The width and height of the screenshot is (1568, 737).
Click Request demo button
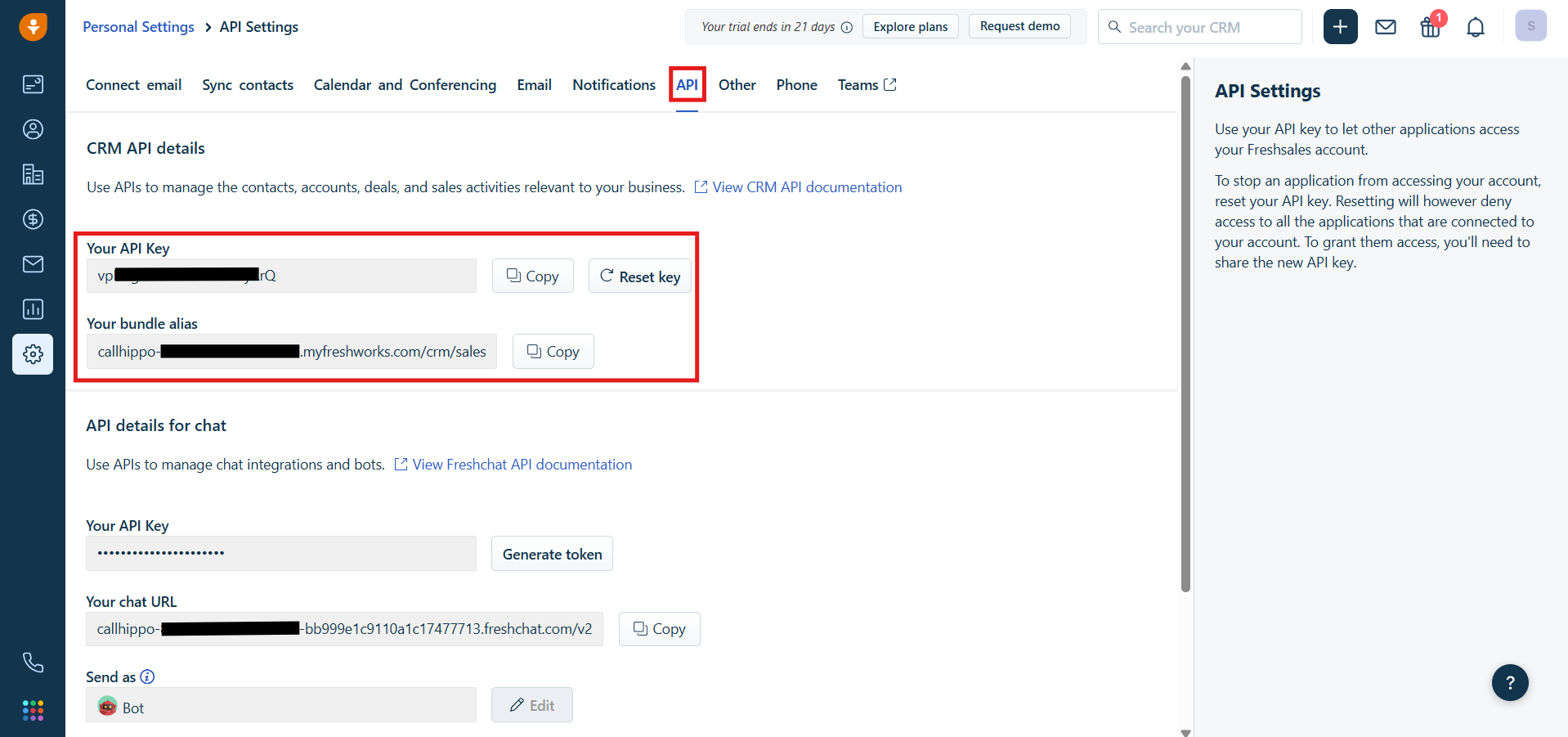[1019, 26]
